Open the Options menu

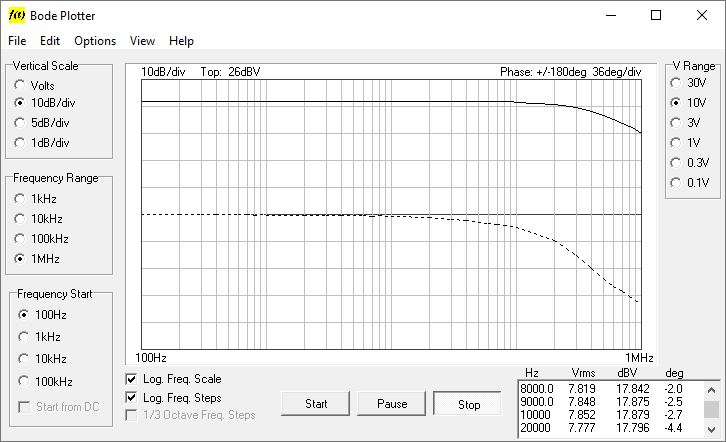95,41
